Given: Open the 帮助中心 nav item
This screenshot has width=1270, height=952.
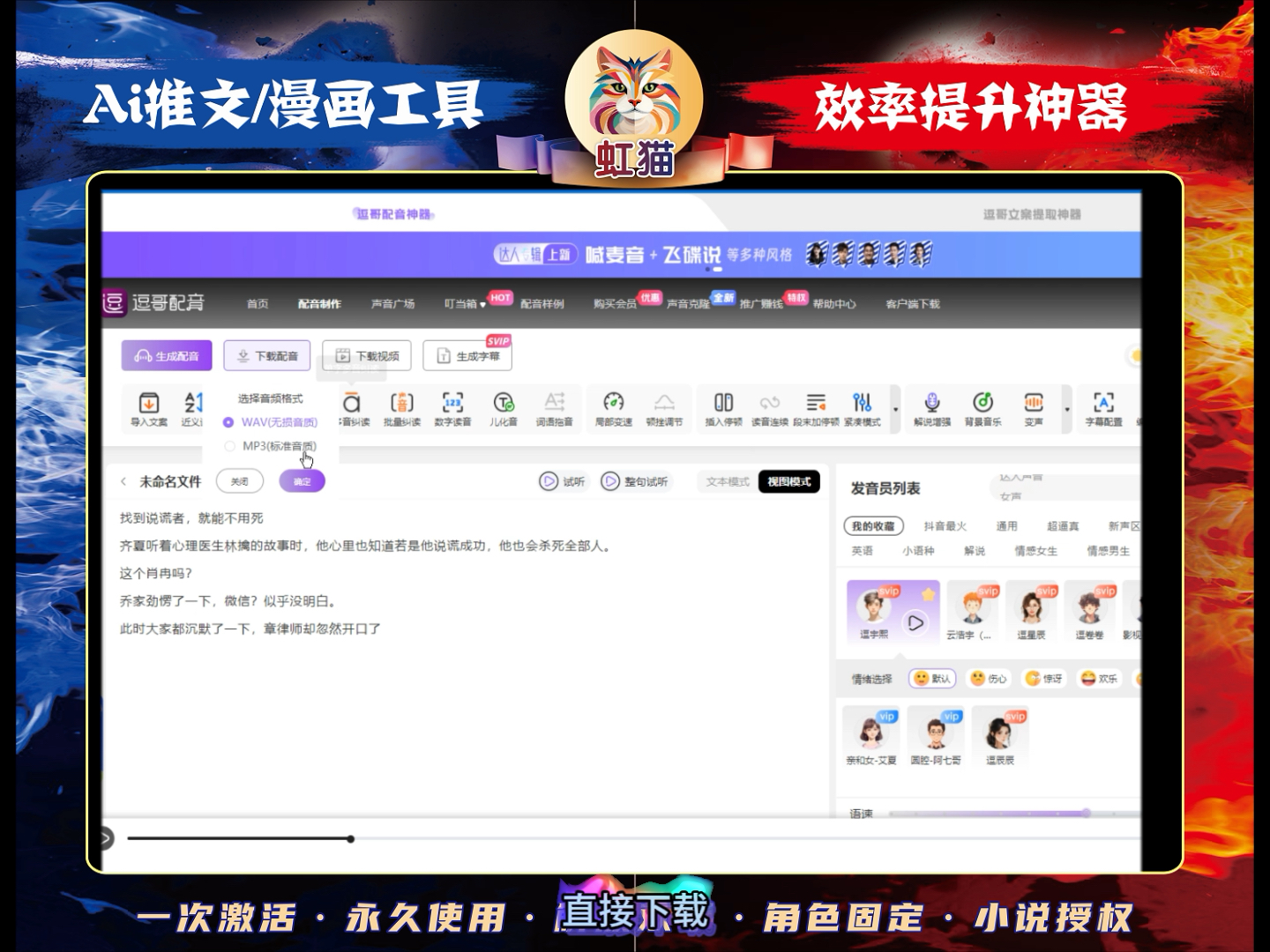Looking at the screenshot, I should pyautogui.click(x=834, y=304).
